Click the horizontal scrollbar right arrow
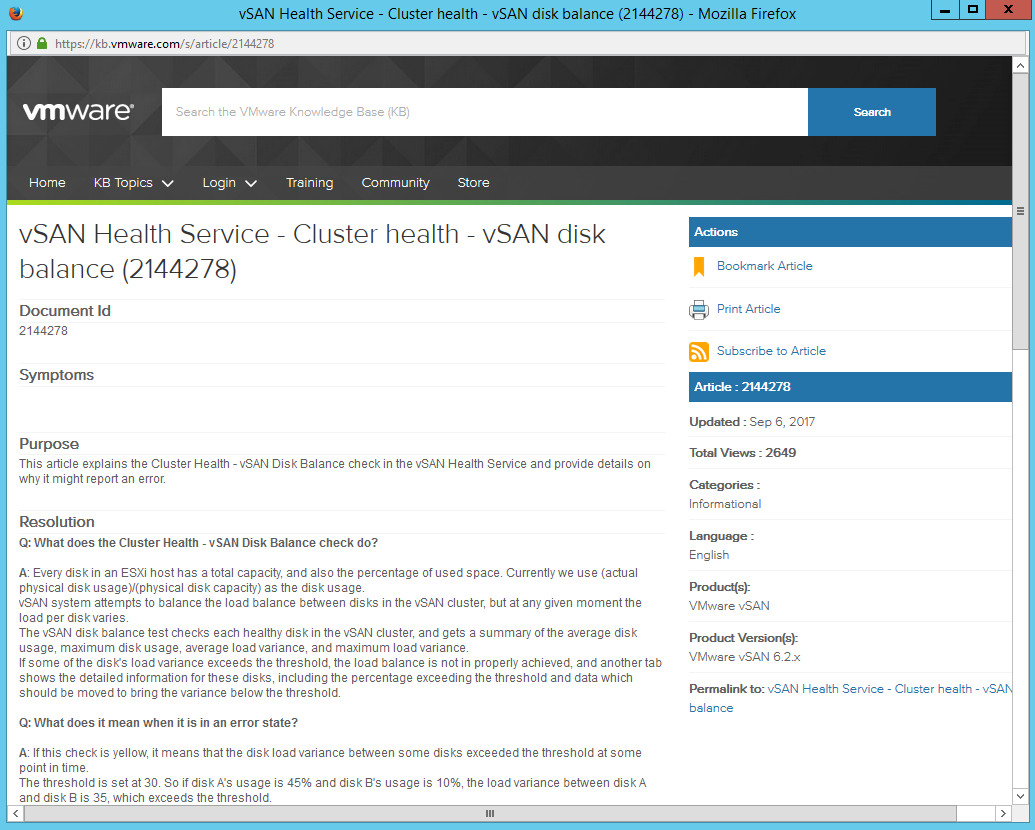Viewport: 1035px width, 830px height. coord(1003,813)
